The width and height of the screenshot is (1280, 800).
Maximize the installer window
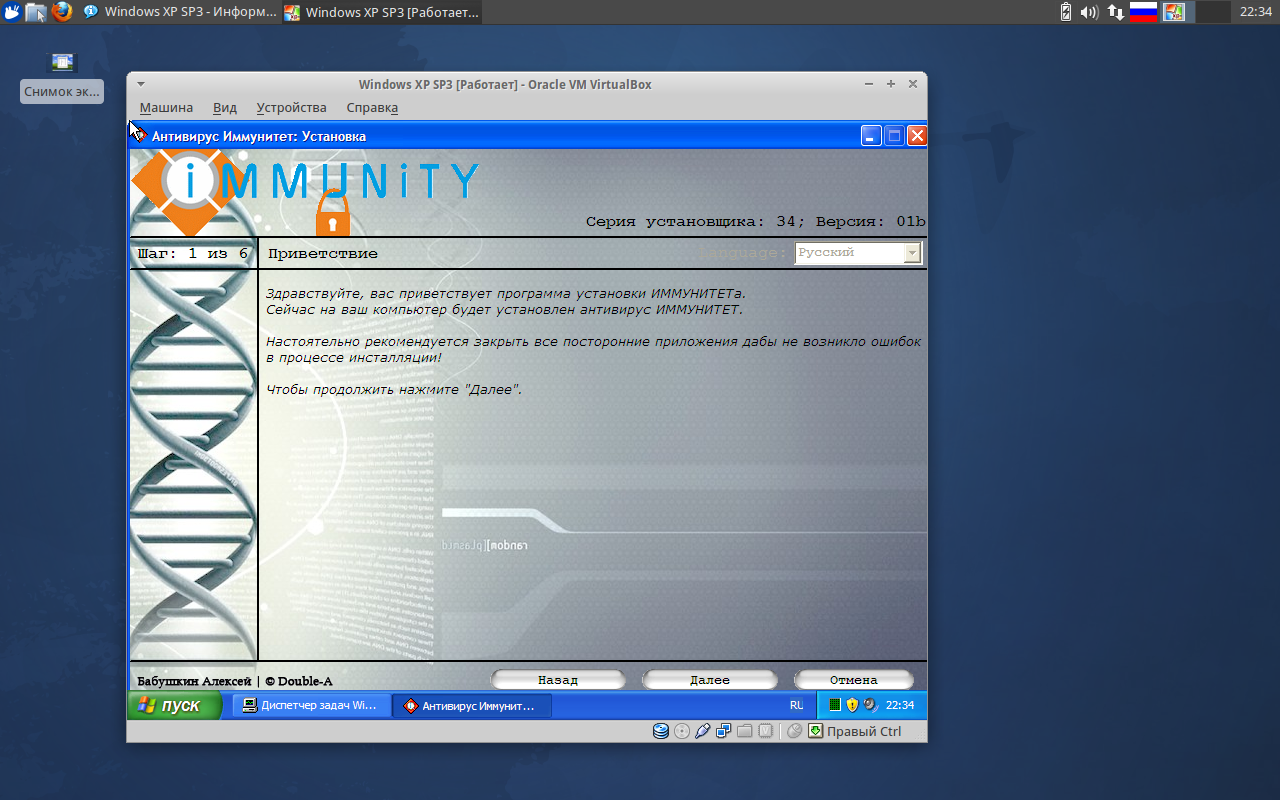(894, 136)
